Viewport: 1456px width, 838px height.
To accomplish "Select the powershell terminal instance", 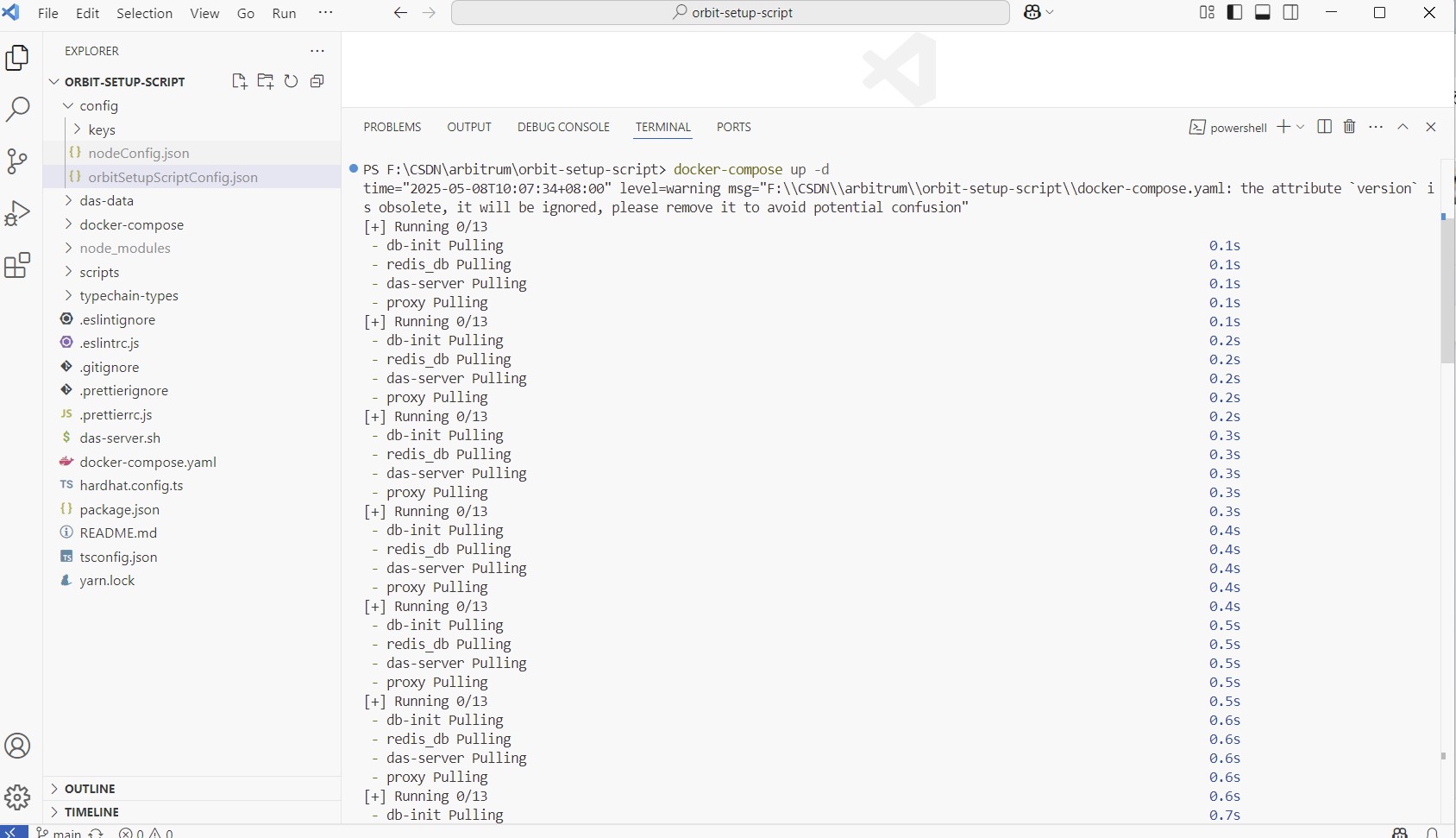I will click(1228, 128).
